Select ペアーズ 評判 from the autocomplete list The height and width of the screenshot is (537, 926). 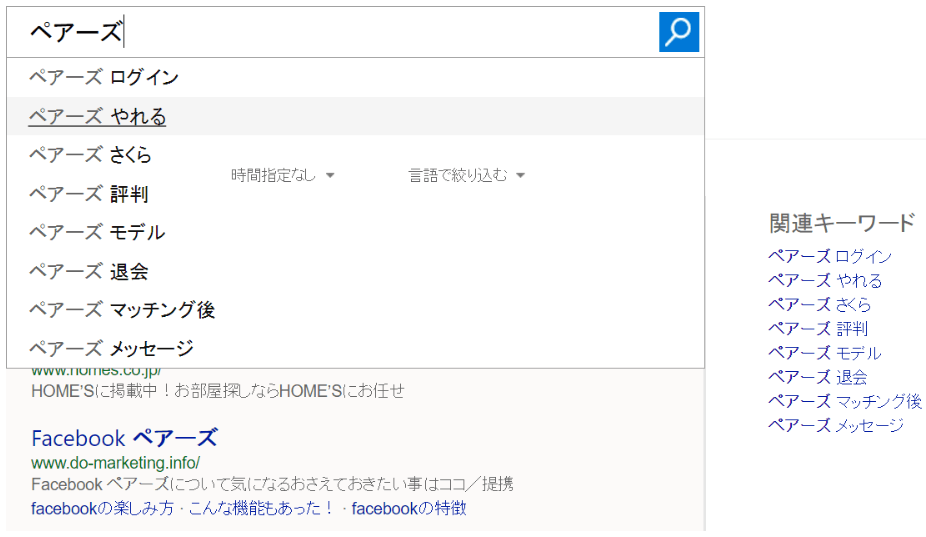pos(88,194)
